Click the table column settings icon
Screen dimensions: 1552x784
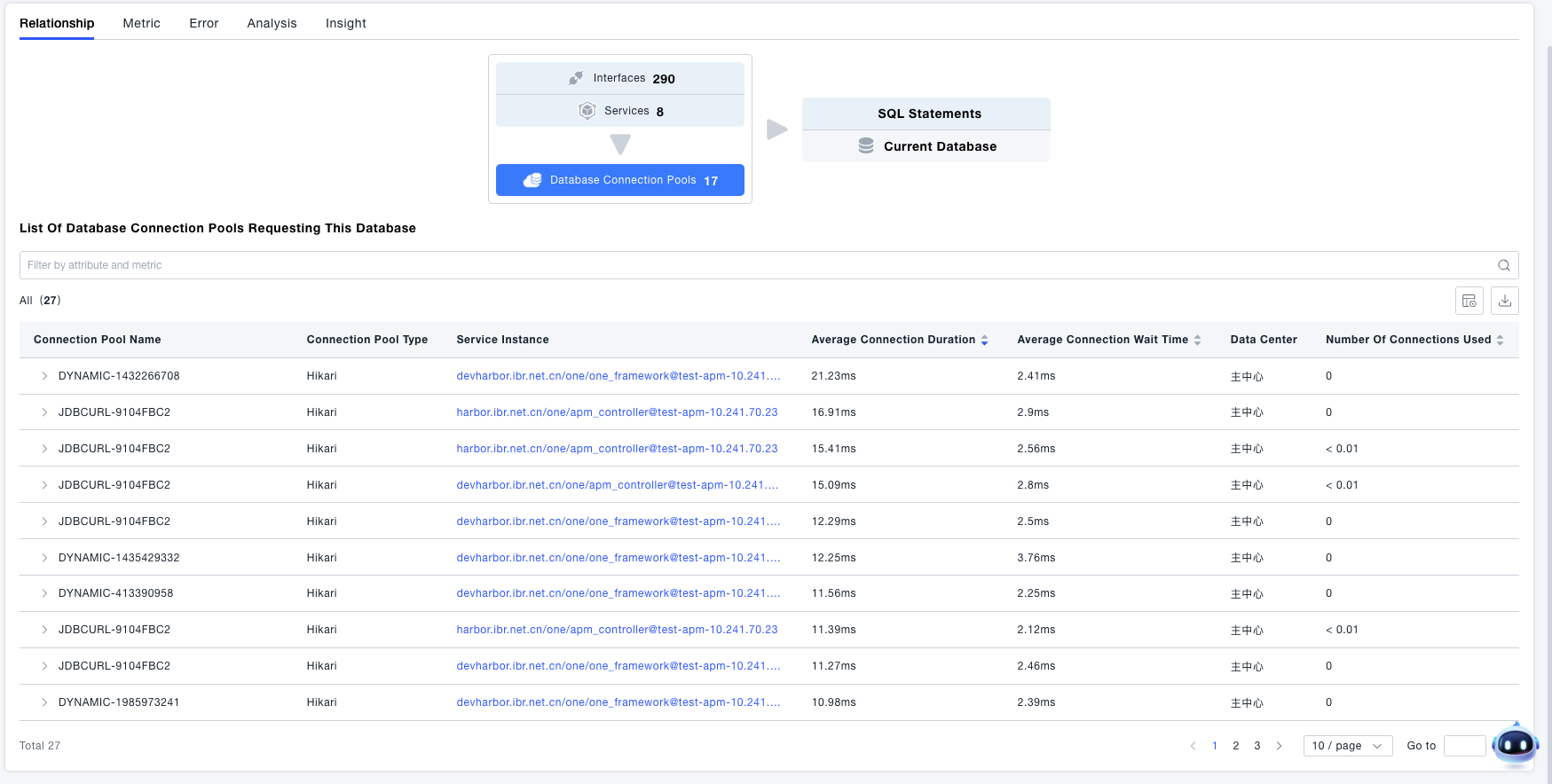click(1469, 301)
